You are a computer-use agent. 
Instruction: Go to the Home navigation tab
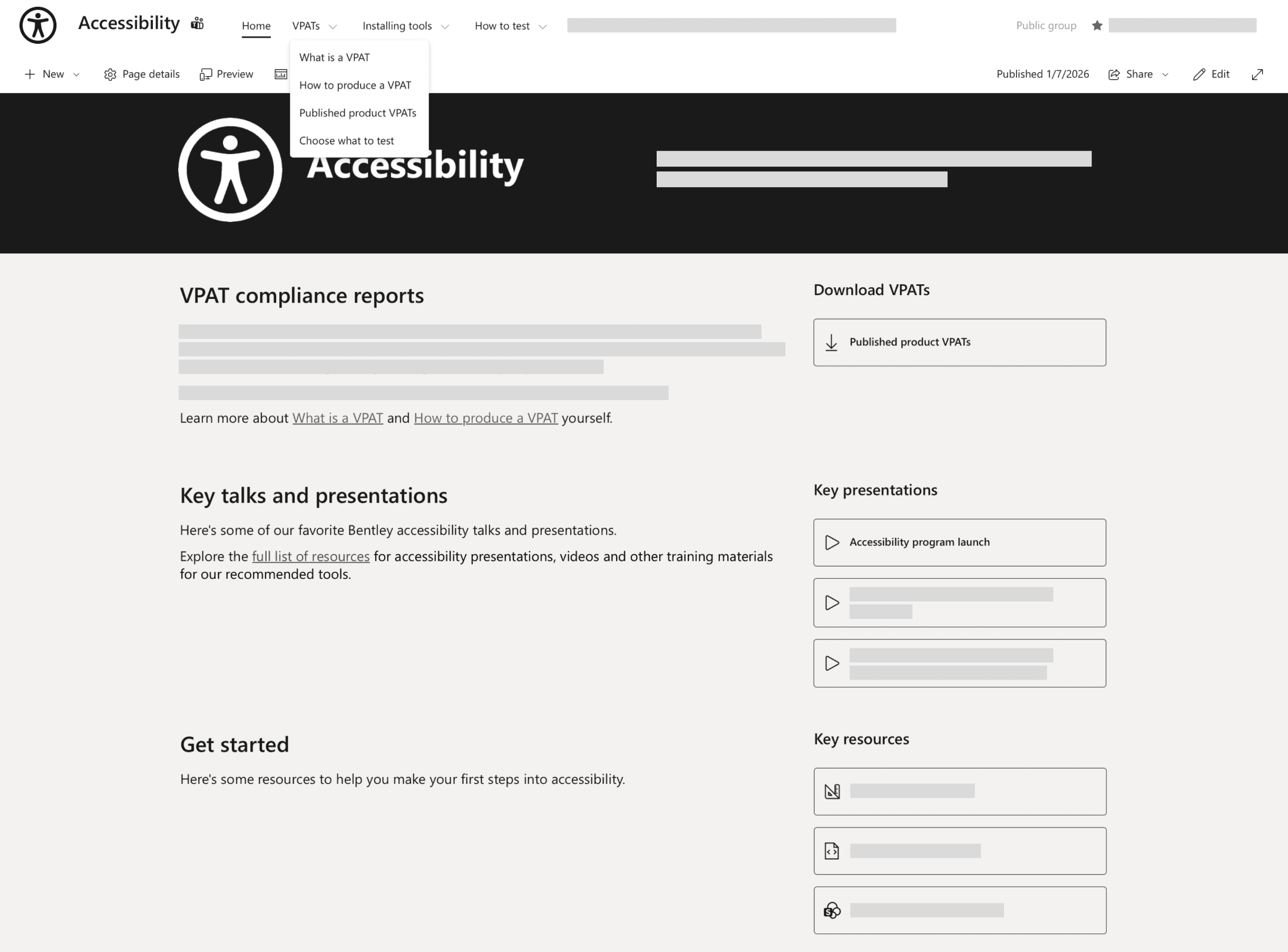(x=256, y=26)
